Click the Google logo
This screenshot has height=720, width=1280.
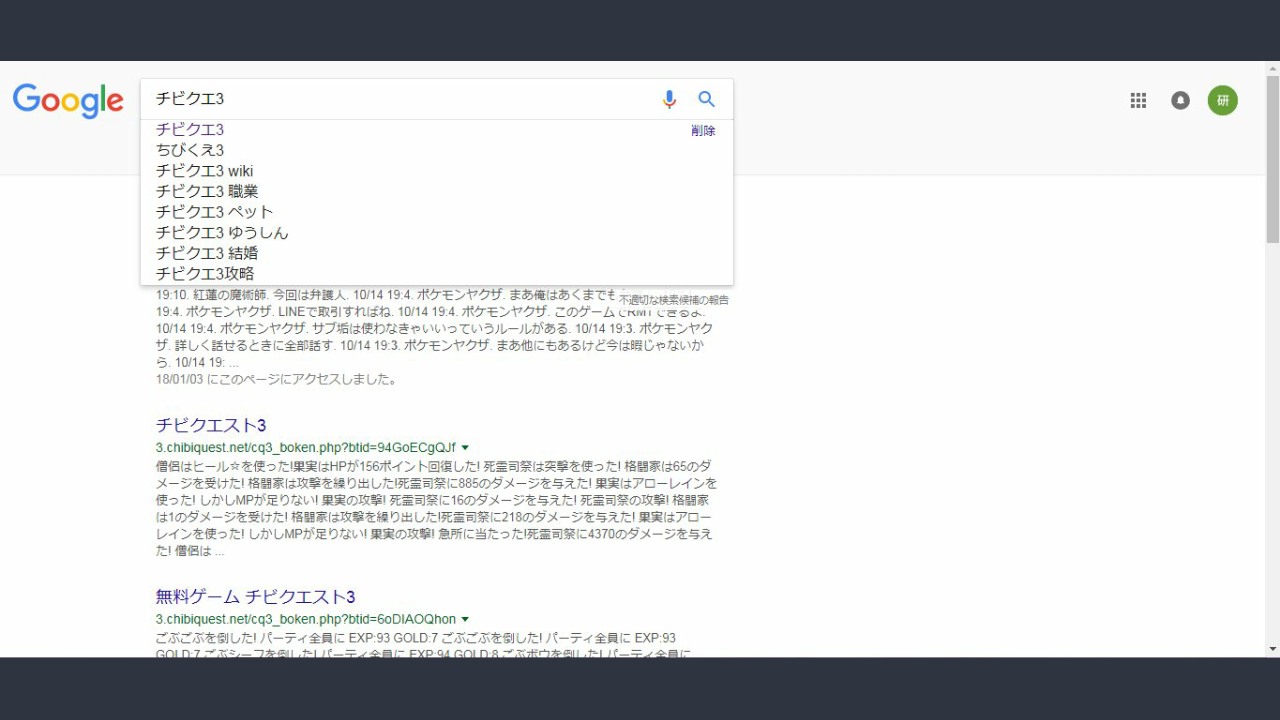(68, 101)
